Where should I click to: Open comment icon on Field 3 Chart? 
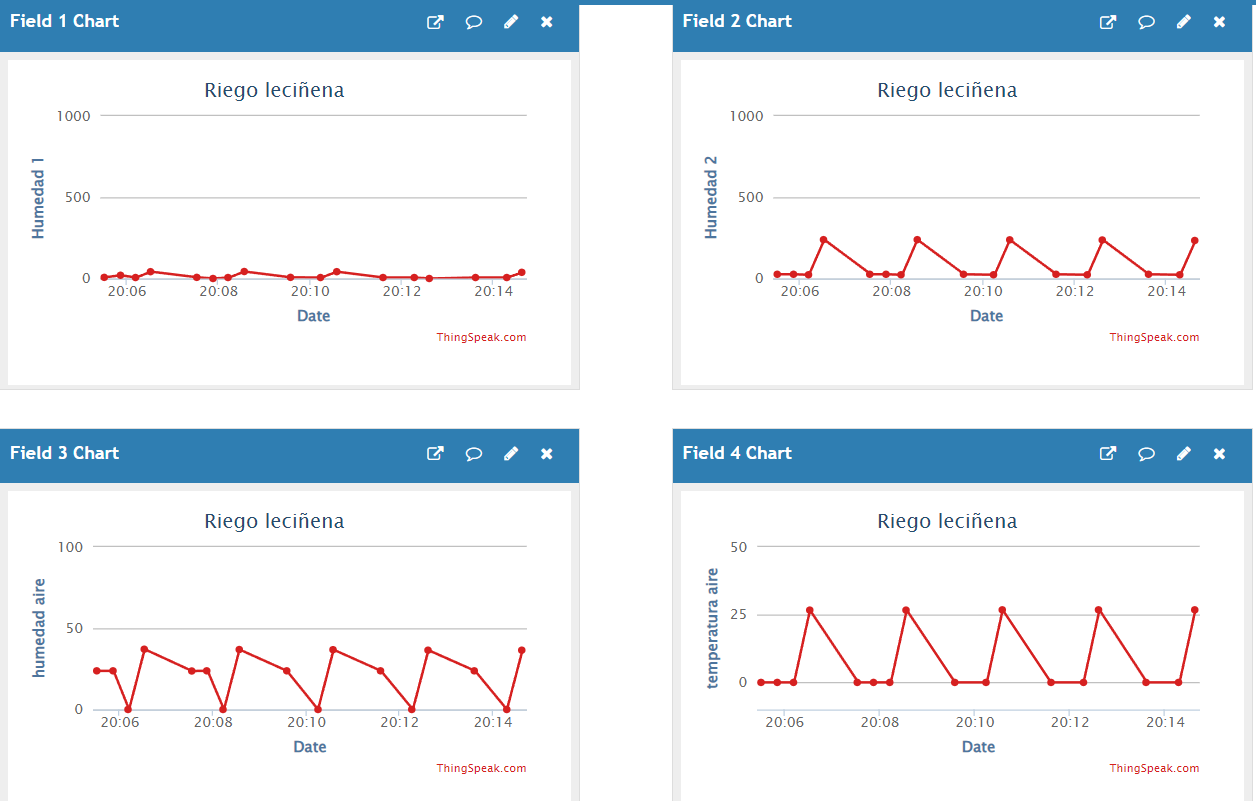pos(474,454)
